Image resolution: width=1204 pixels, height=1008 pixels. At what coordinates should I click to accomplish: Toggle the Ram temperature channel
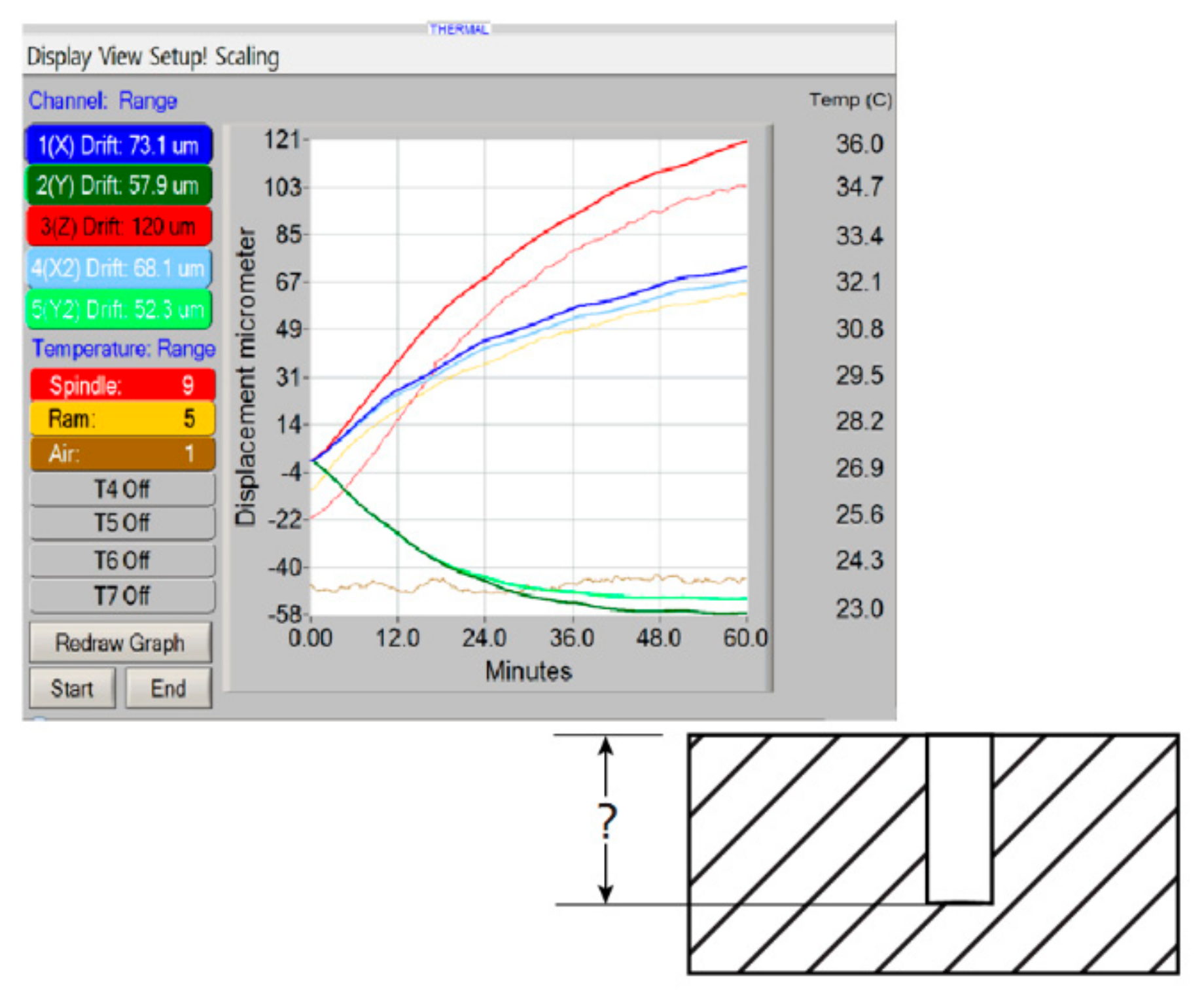(122, 418)
